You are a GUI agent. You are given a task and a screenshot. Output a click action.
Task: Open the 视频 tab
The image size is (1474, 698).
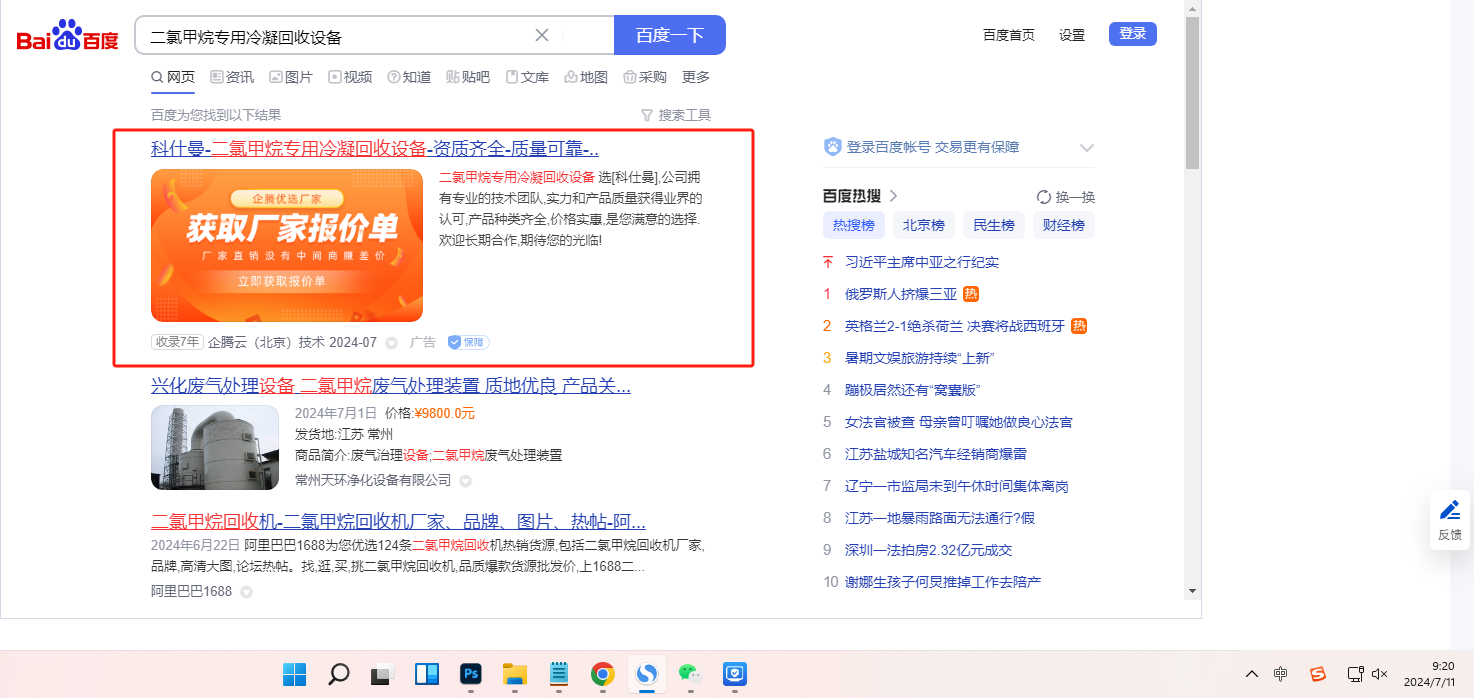point(350,77)
